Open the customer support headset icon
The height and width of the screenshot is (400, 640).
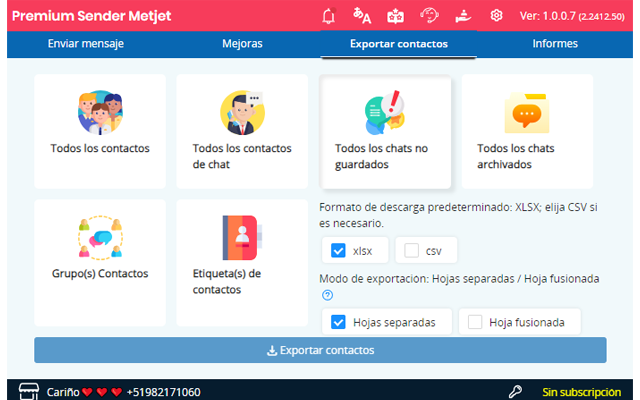429,16
